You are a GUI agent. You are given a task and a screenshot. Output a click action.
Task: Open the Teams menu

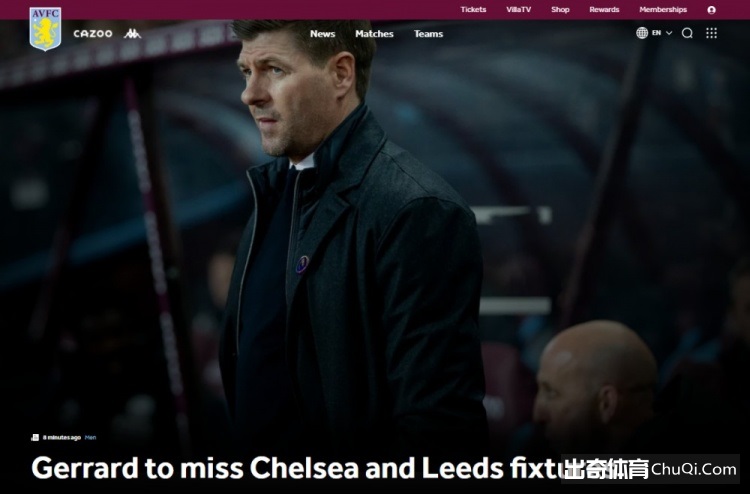[x=428, y=34]
